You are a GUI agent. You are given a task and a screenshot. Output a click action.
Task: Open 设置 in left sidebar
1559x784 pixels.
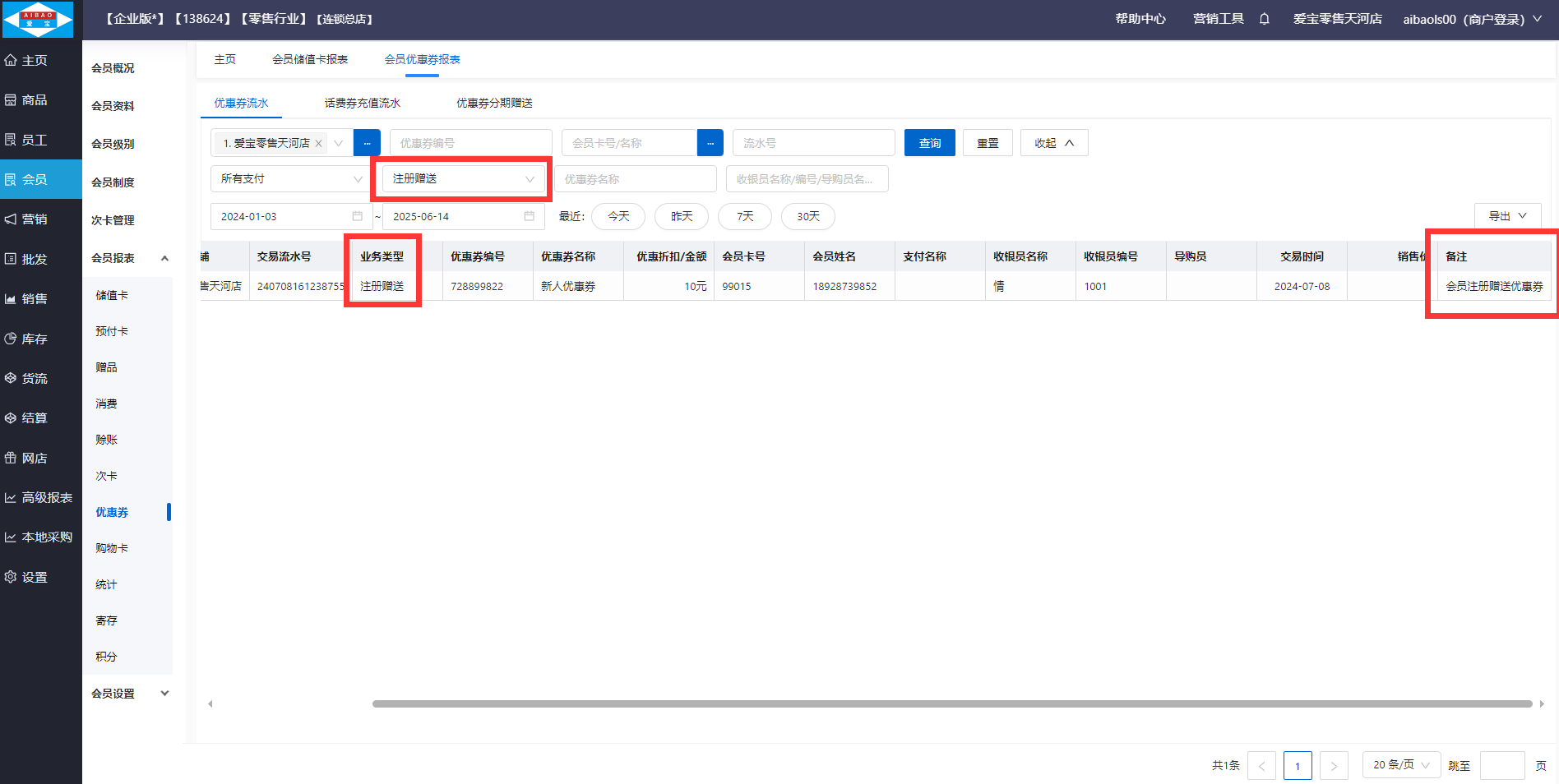point(35,577)
